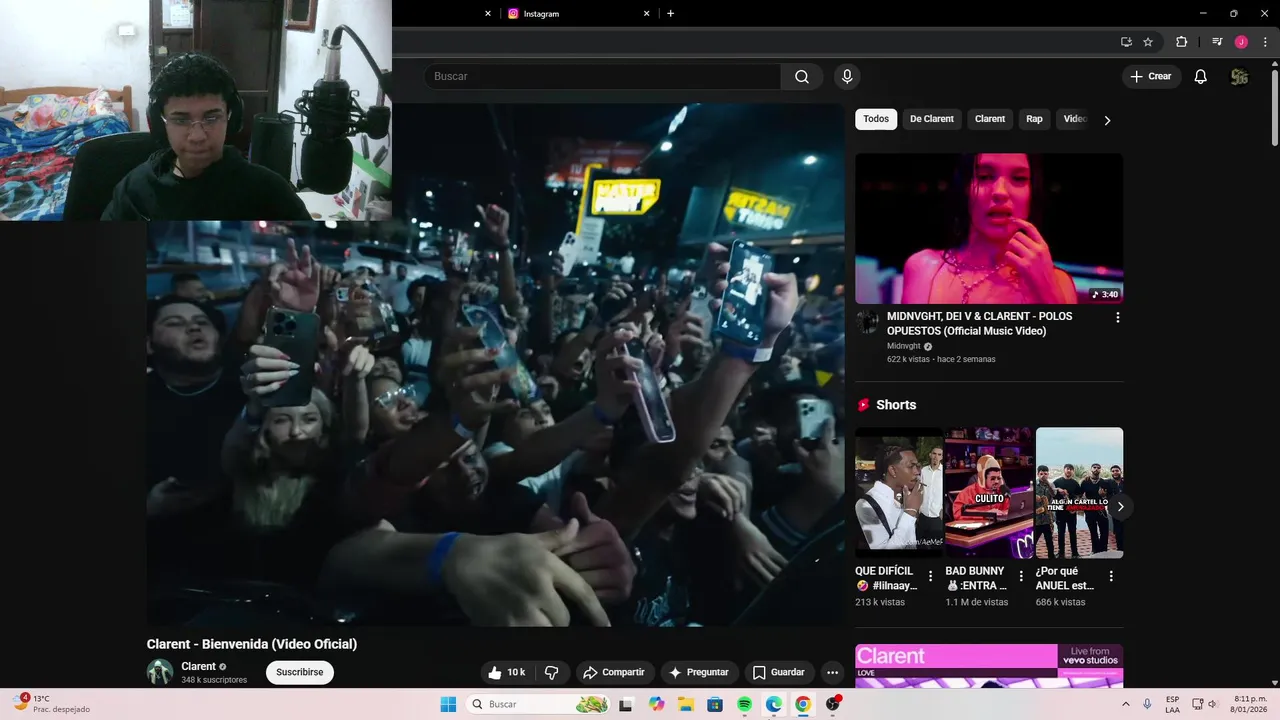The height and width of the screenshot is (720, 1280).
Task: Open the Clarent channel avatar
Action: [160, 672]
